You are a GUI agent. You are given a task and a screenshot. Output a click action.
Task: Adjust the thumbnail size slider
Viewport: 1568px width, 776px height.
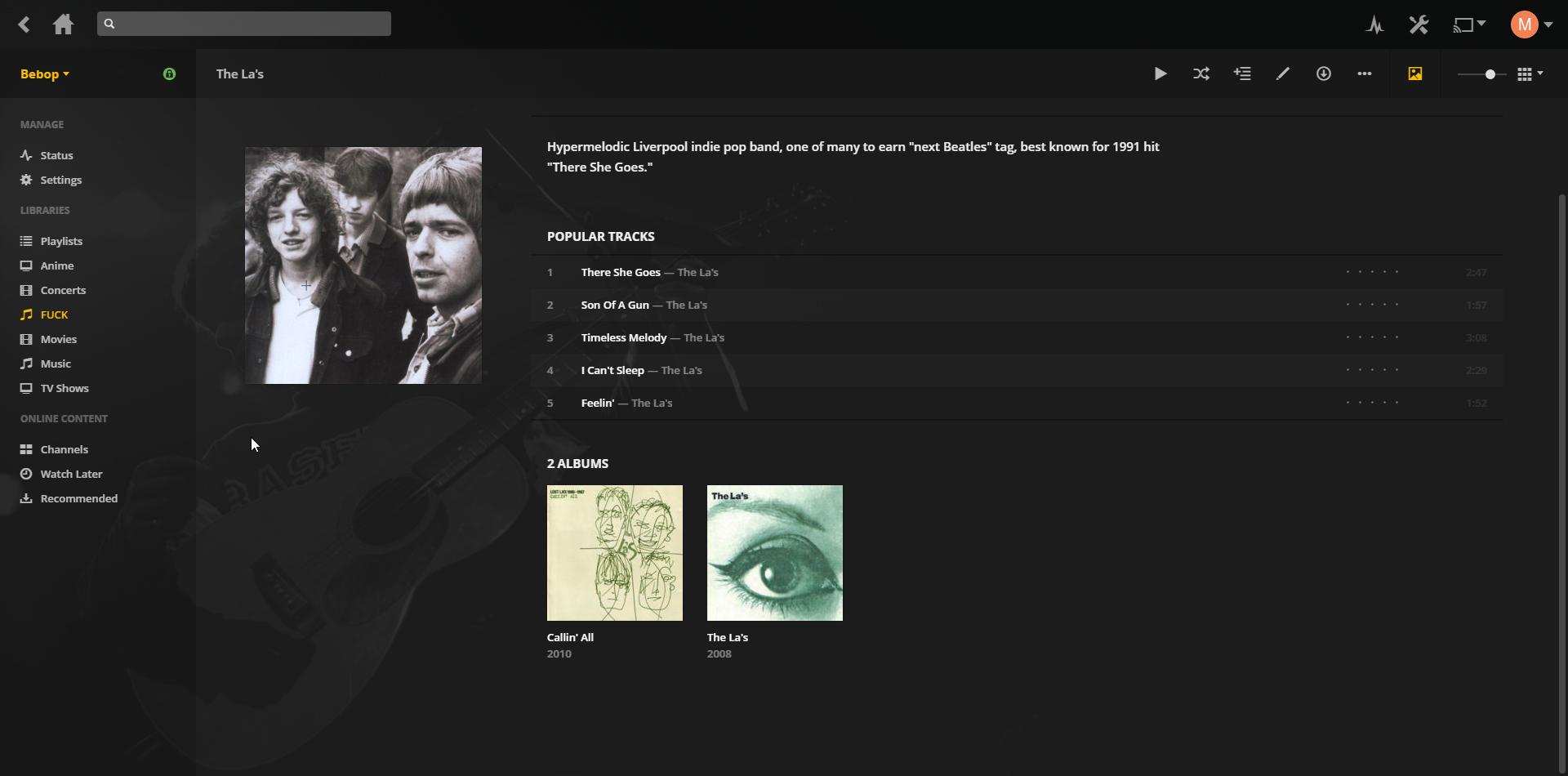tap(1490, 74)
